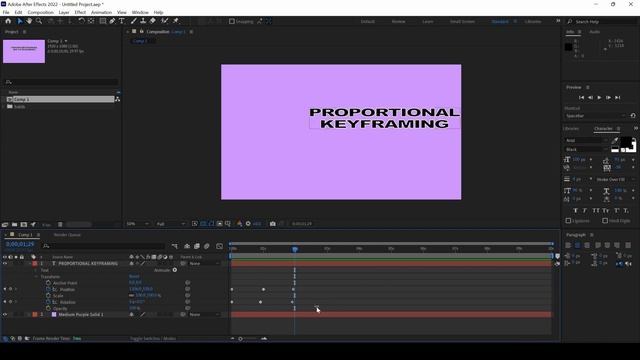Image resolution: width=640 pixels, height=360 pixels.
Task: Switch to the Libraries panel tab
Action: [571, 129]
